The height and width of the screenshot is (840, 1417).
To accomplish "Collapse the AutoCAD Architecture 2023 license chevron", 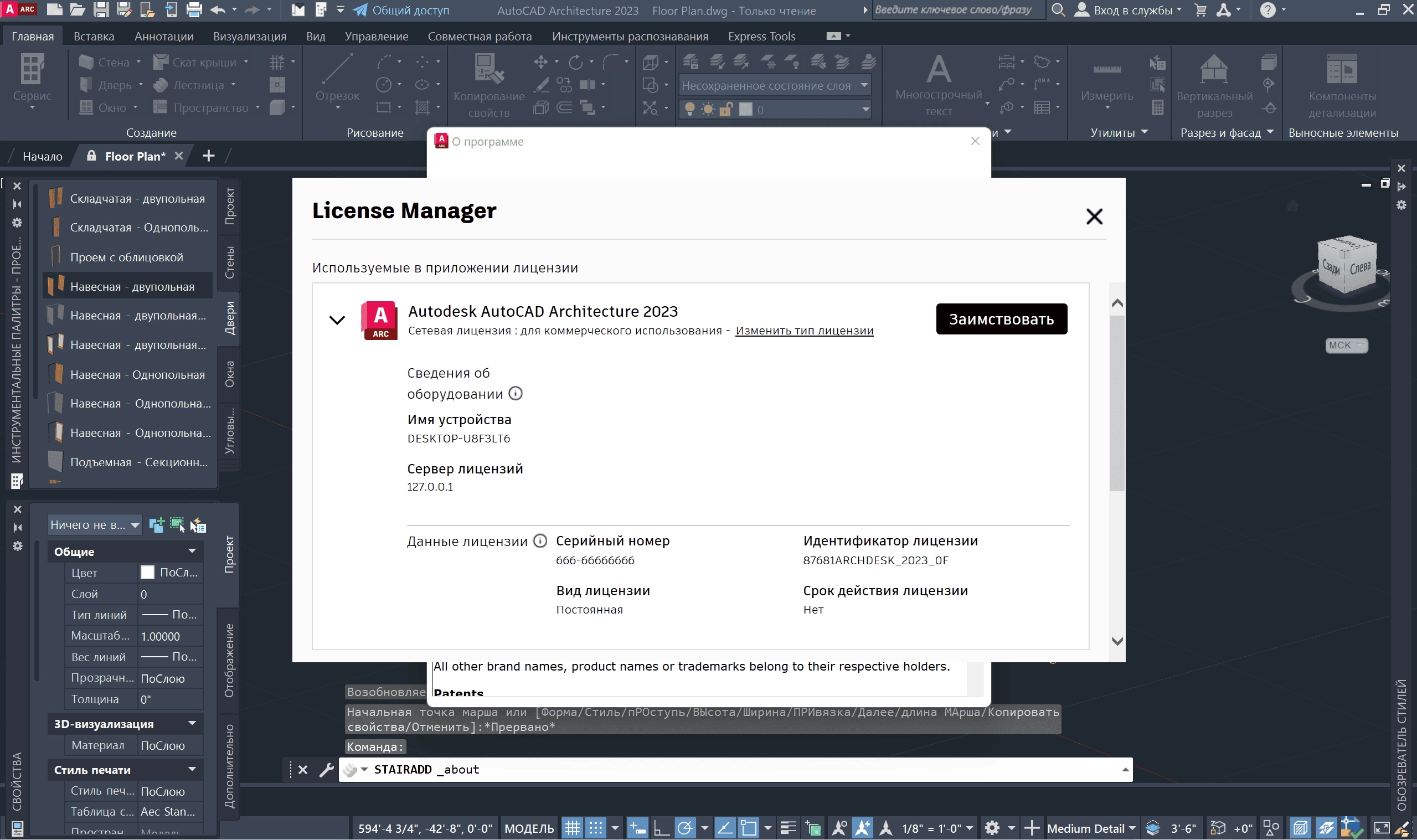I will 337,321.
